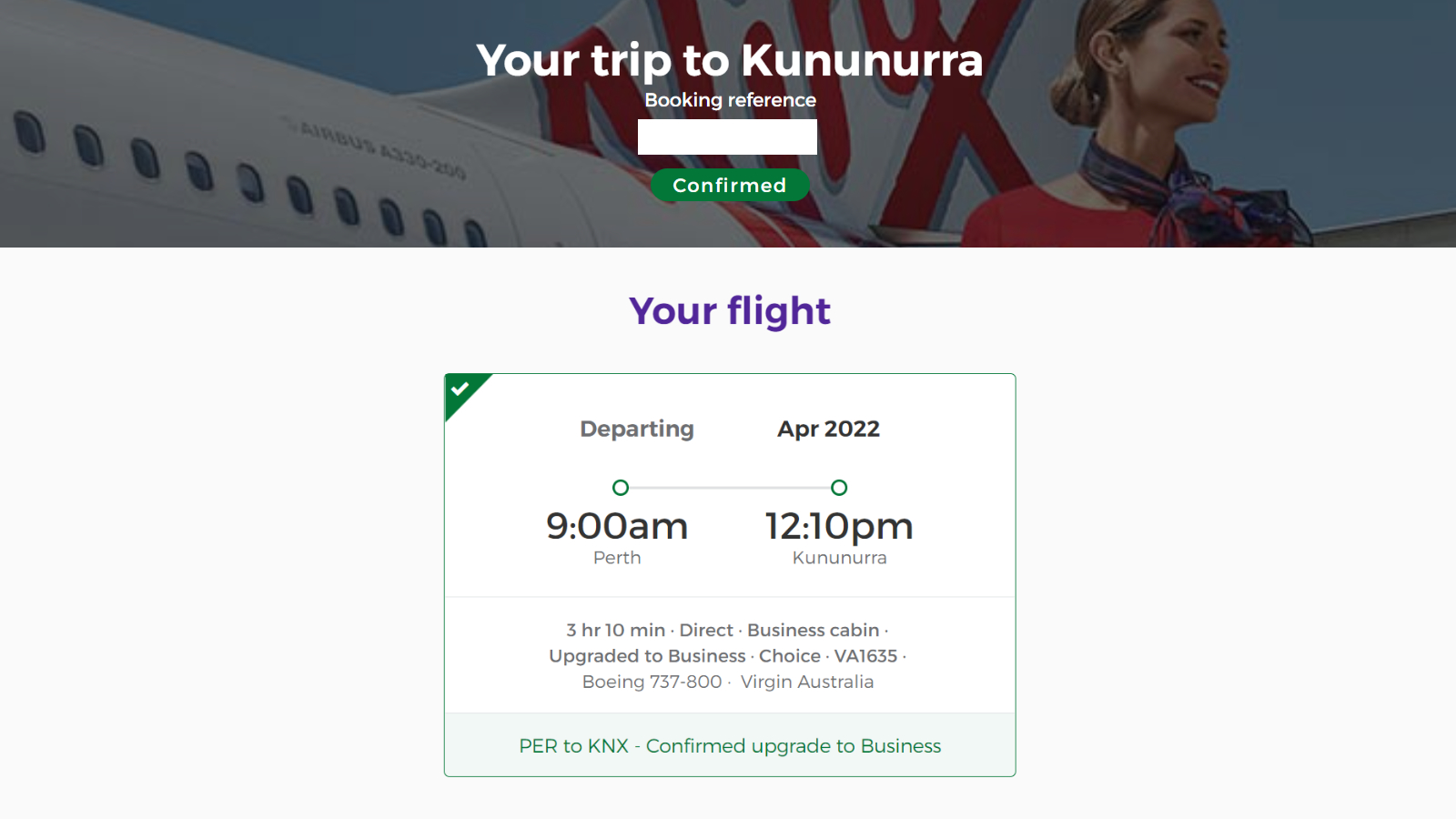
Task: Click flight number VA1635
Action: [865, 655]
